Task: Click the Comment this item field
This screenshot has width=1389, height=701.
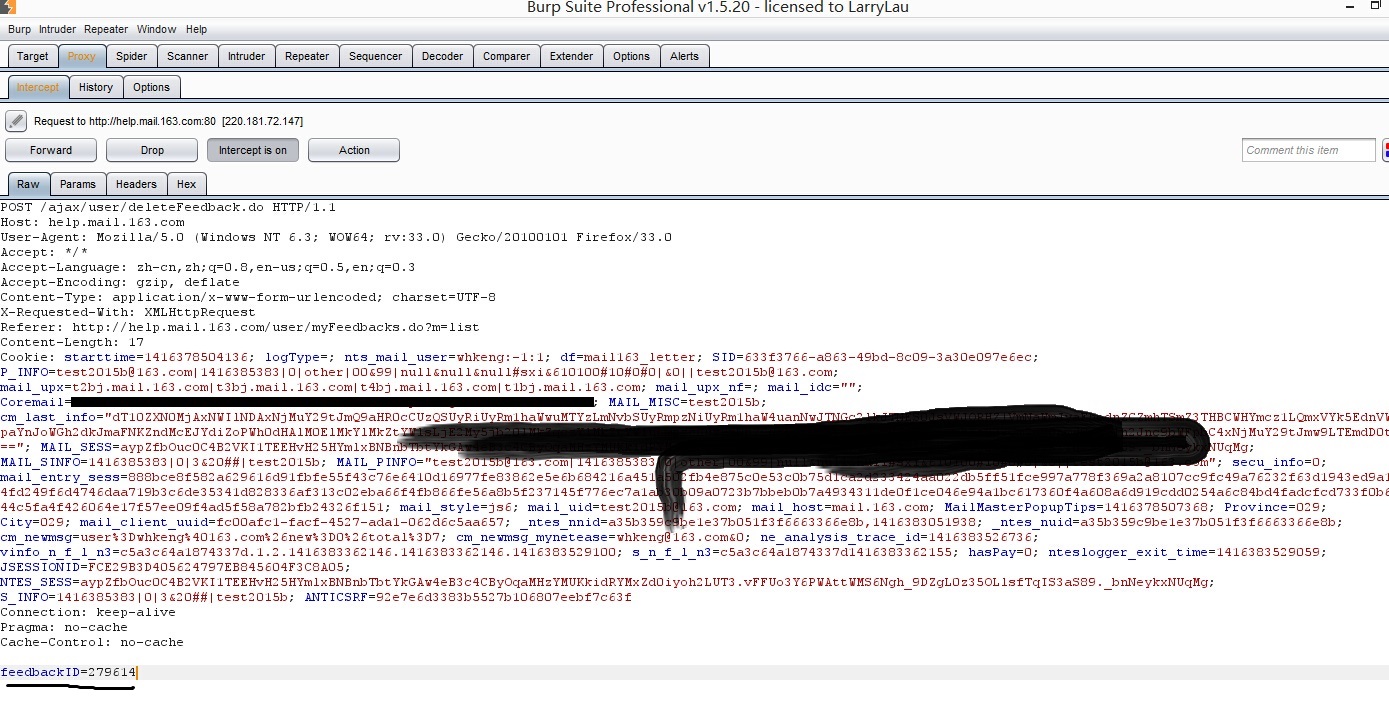Action: pos(1309,150)
